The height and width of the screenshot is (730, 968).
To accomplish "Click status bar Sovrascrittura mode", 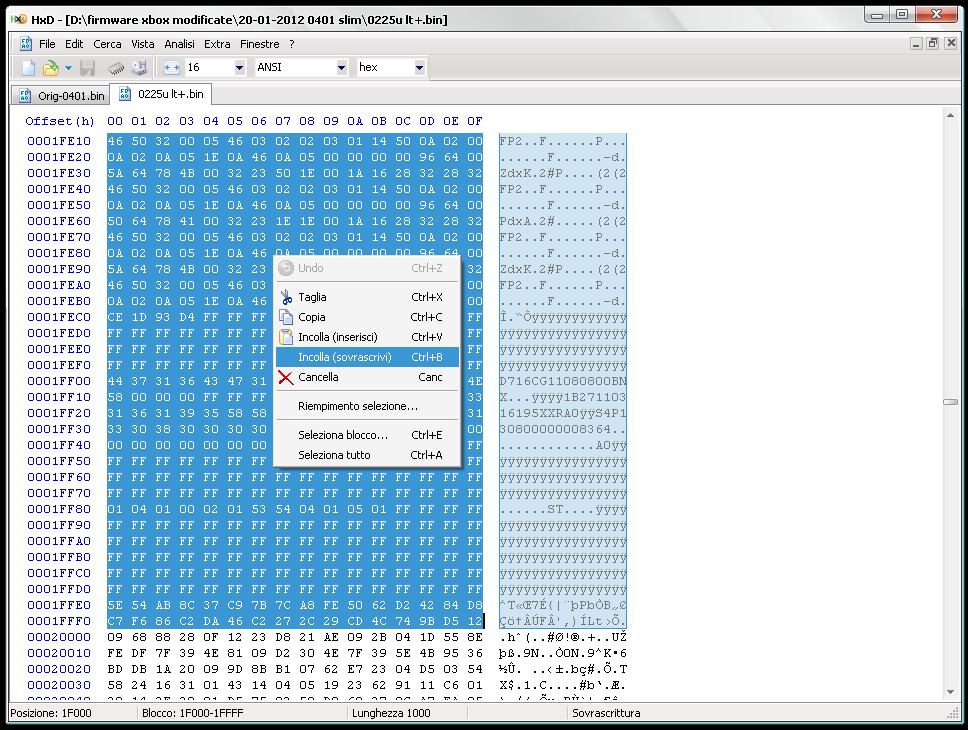I will point(606,713).
